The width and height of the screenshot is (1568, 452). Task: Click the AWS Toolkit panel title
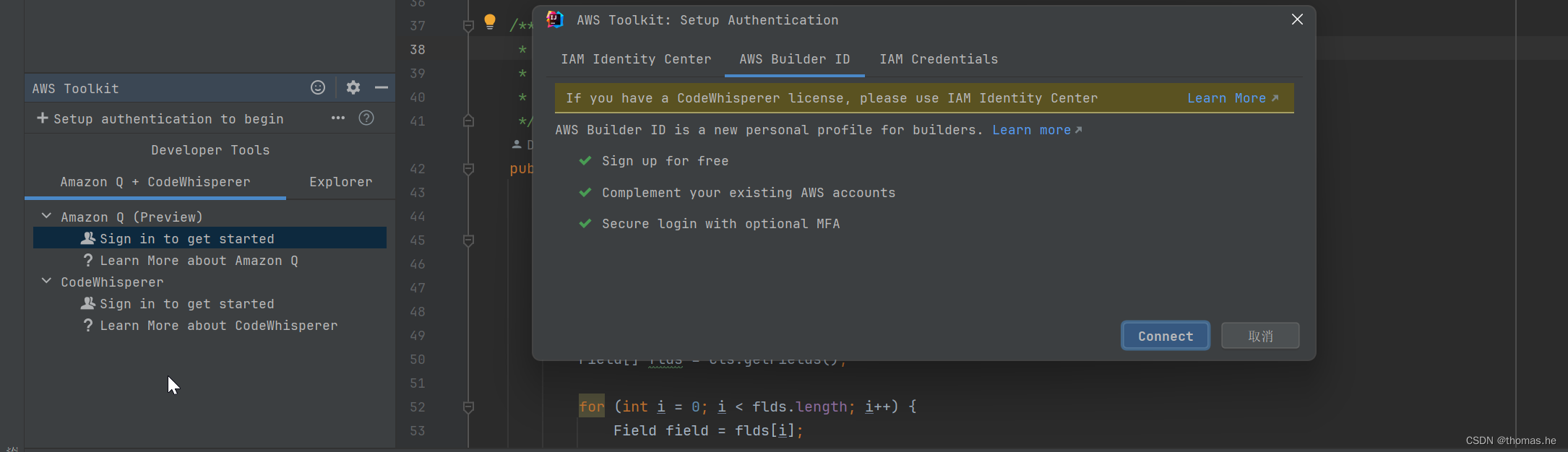pos(75,88)
